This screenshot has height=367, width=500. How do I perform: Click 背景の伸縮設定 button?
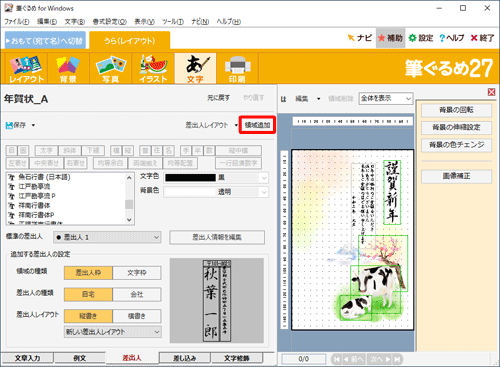[x=456, y=127]
